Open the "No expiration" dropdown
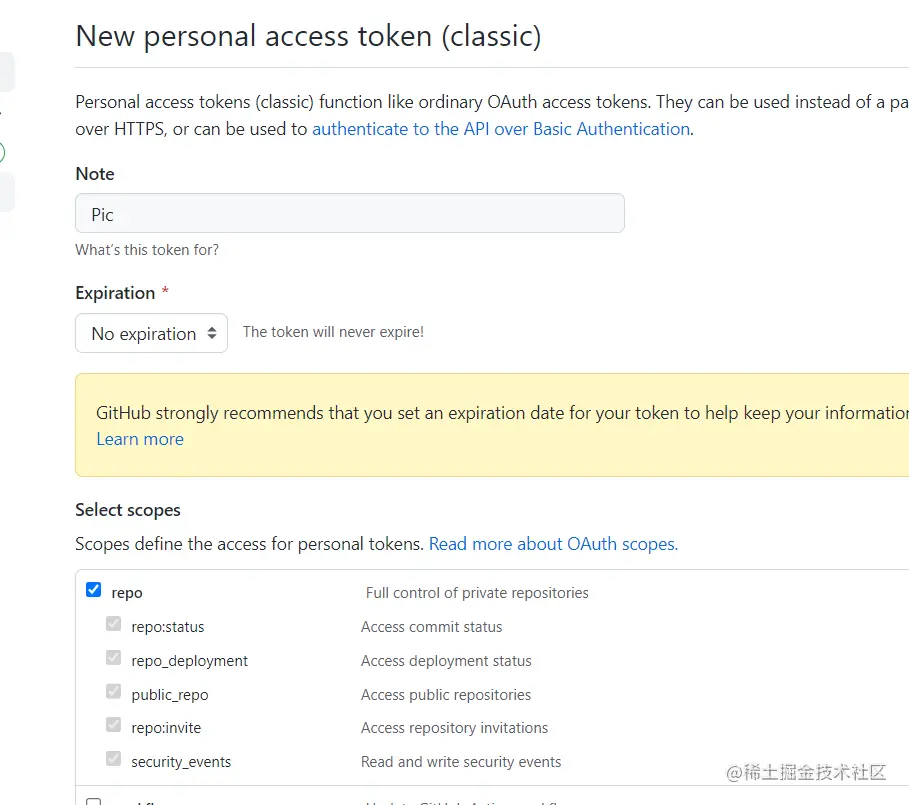This screenshot has width=909, height=805. click(x=151, y=334)
